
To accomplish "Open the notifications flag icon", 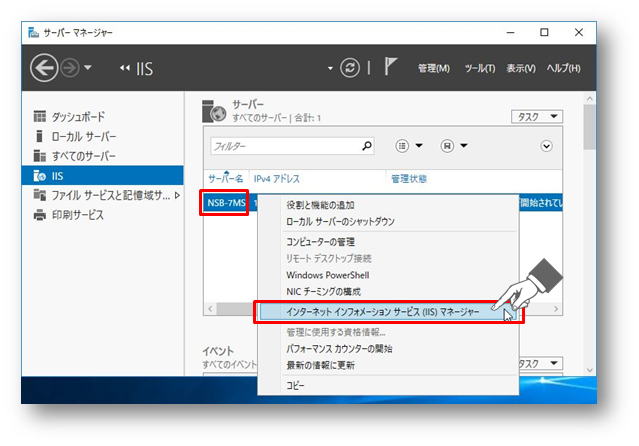I will click(390, 66).
